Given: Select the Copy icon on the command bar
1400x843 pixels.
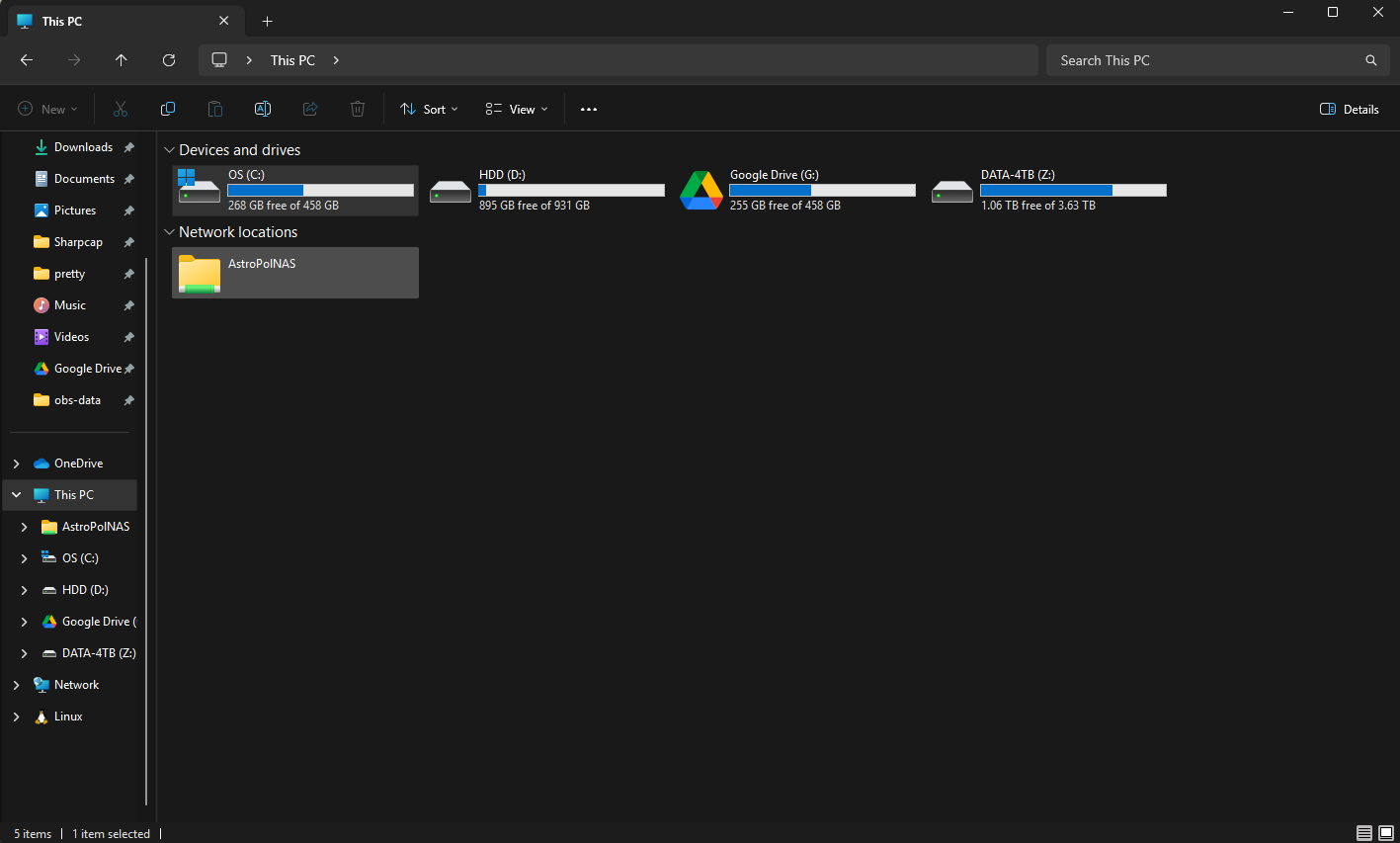Looking at the screenshot, I should [x=168, y=109].
